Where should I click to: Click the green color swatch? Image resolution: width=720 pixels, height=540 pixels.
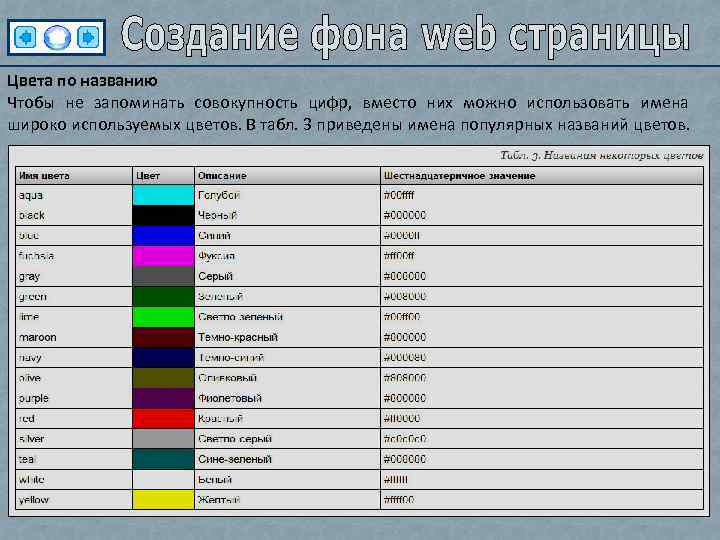point(163,297)
